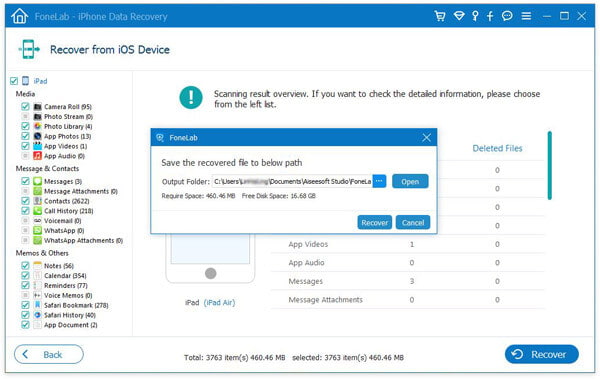Select the App Videos icon
This screenshot has height=379, width=600.
(x=37, y=146)
